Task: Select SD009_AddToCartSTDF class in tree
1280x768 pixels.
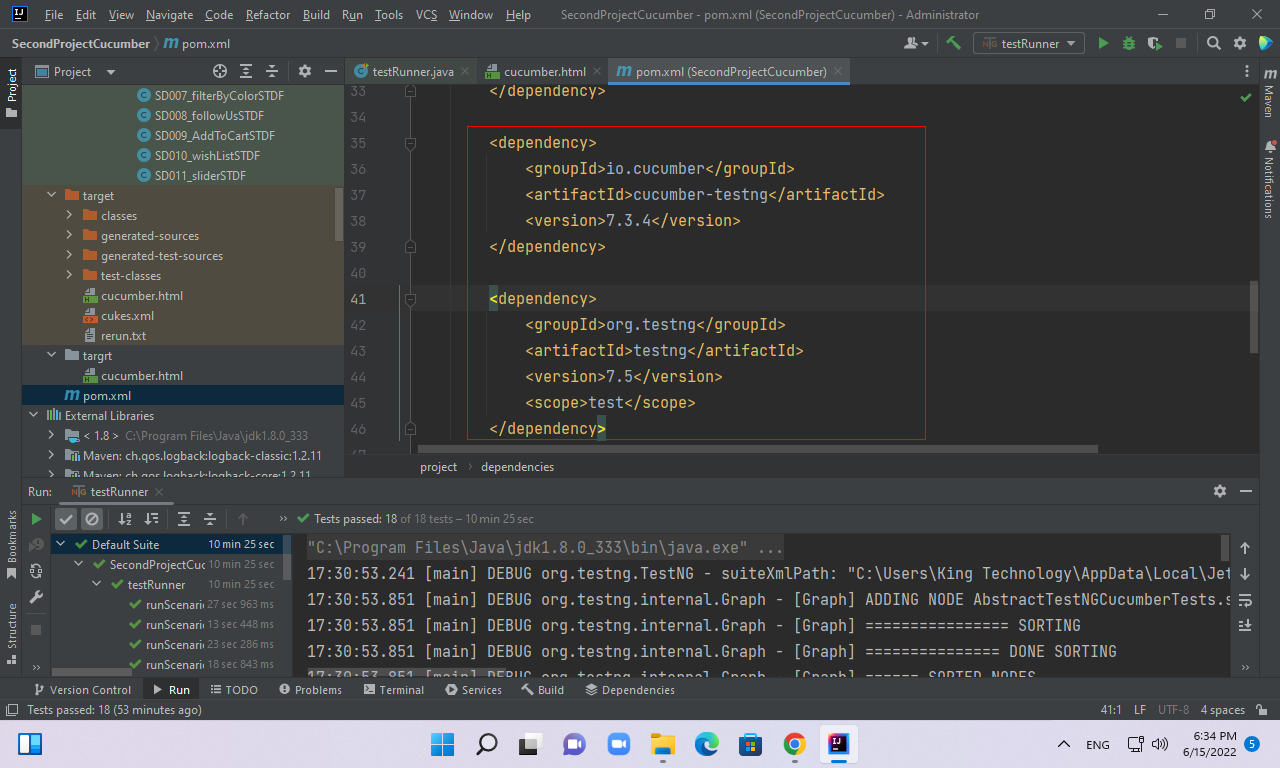Action: tap(214, 135)
